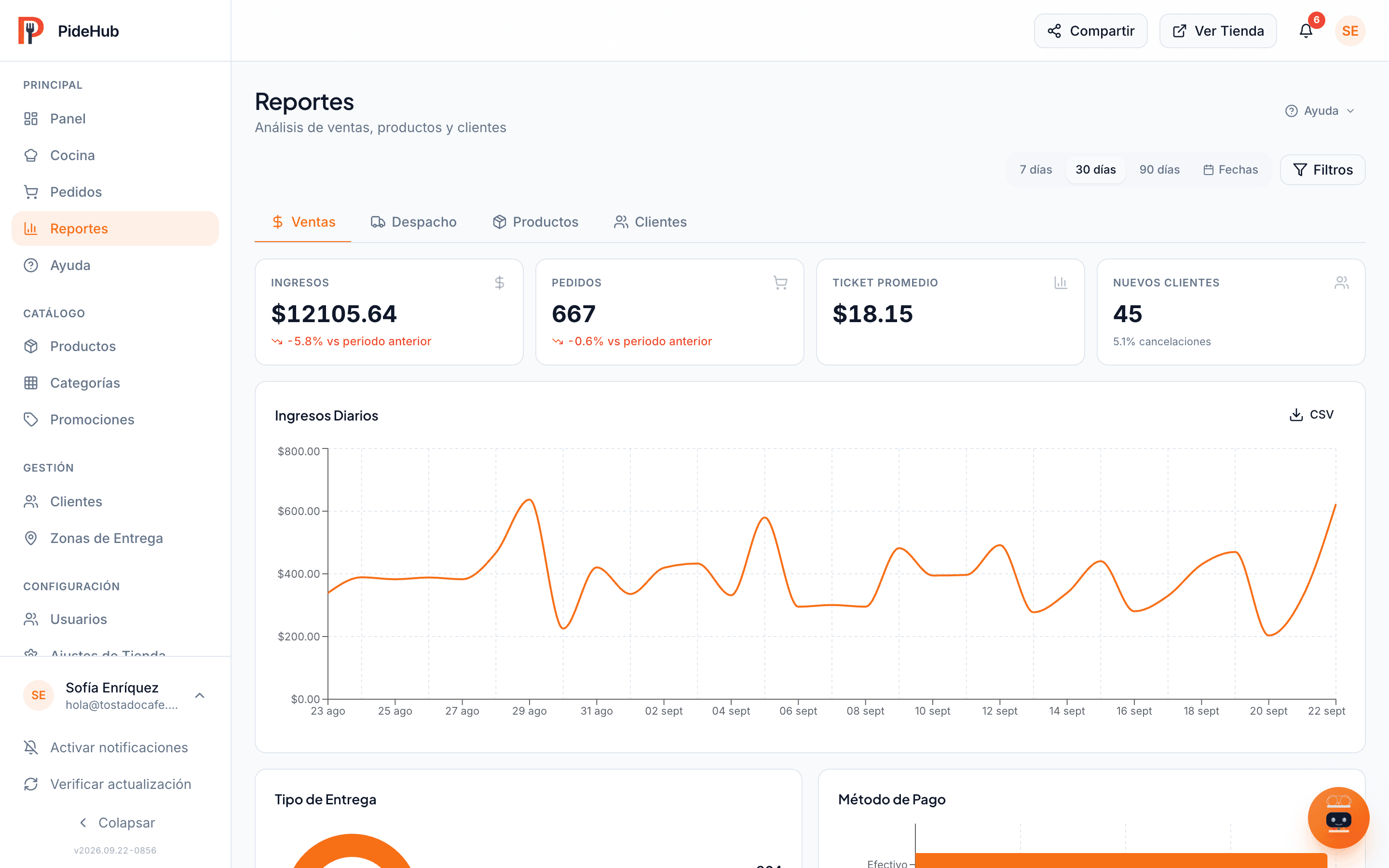Click the sidebar Ayuda question icon

tap(31, 266)
